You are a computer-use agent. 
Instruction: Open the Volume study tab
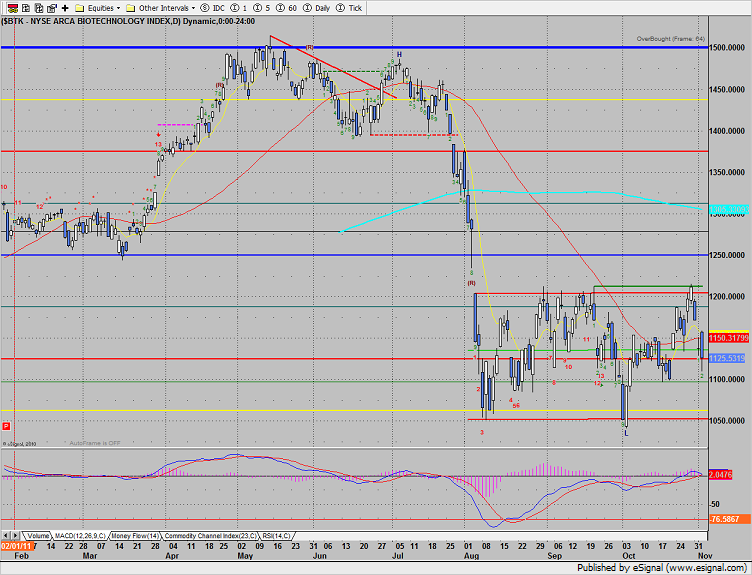(37, 536)
